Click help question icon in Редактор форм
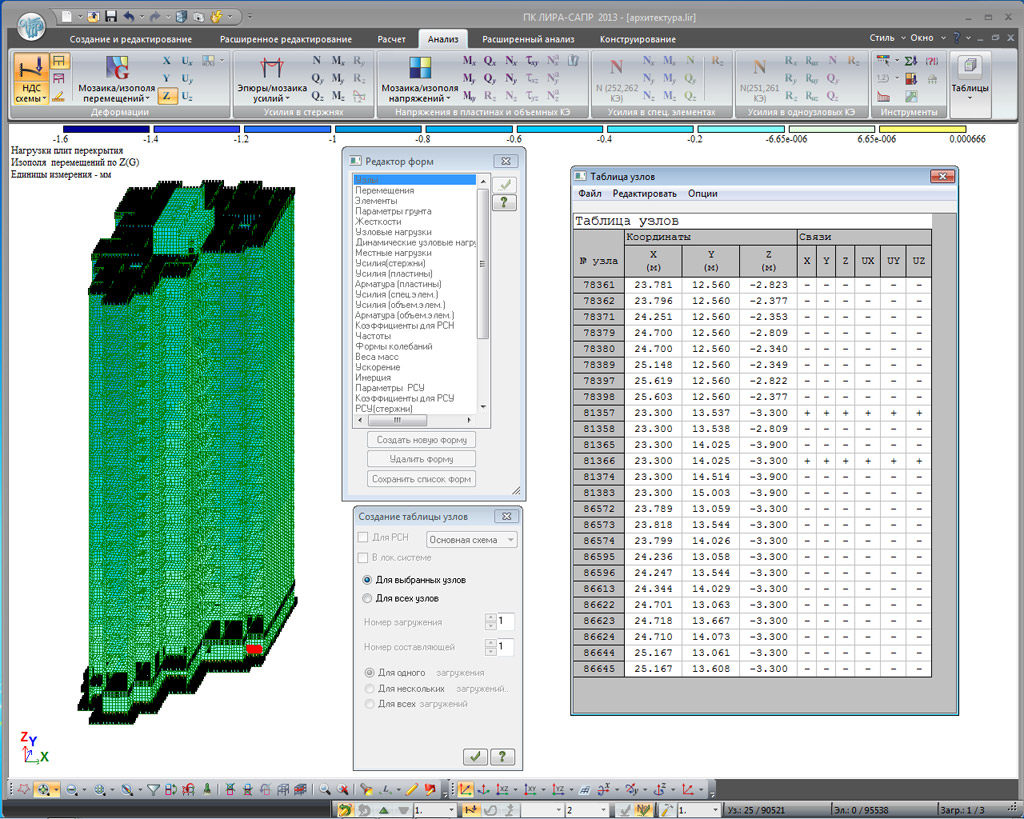The height and width of the screenshot is (819, 1024). 506,203
